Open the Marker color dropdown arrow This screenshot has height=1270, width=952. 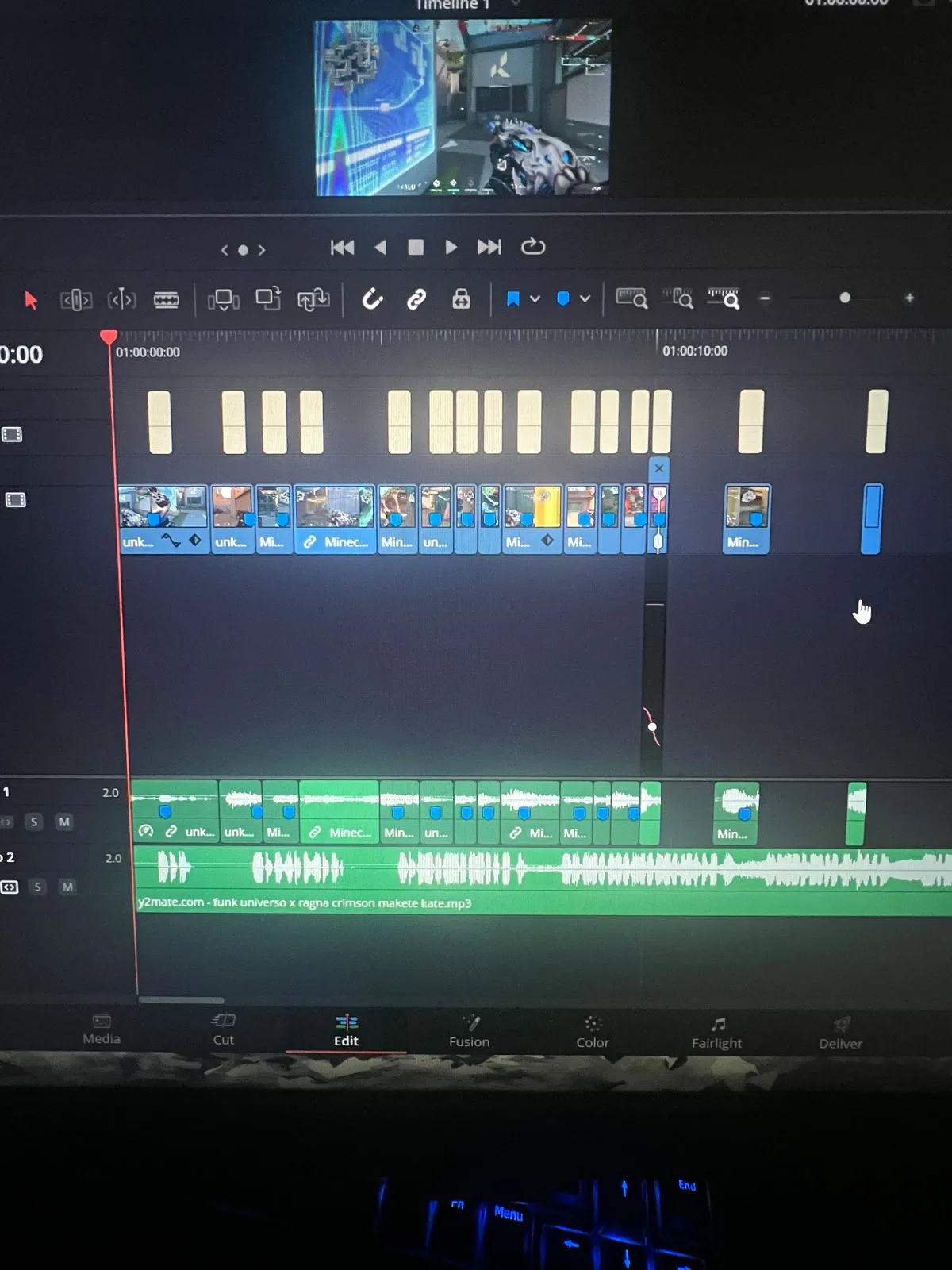pos(585,299)
